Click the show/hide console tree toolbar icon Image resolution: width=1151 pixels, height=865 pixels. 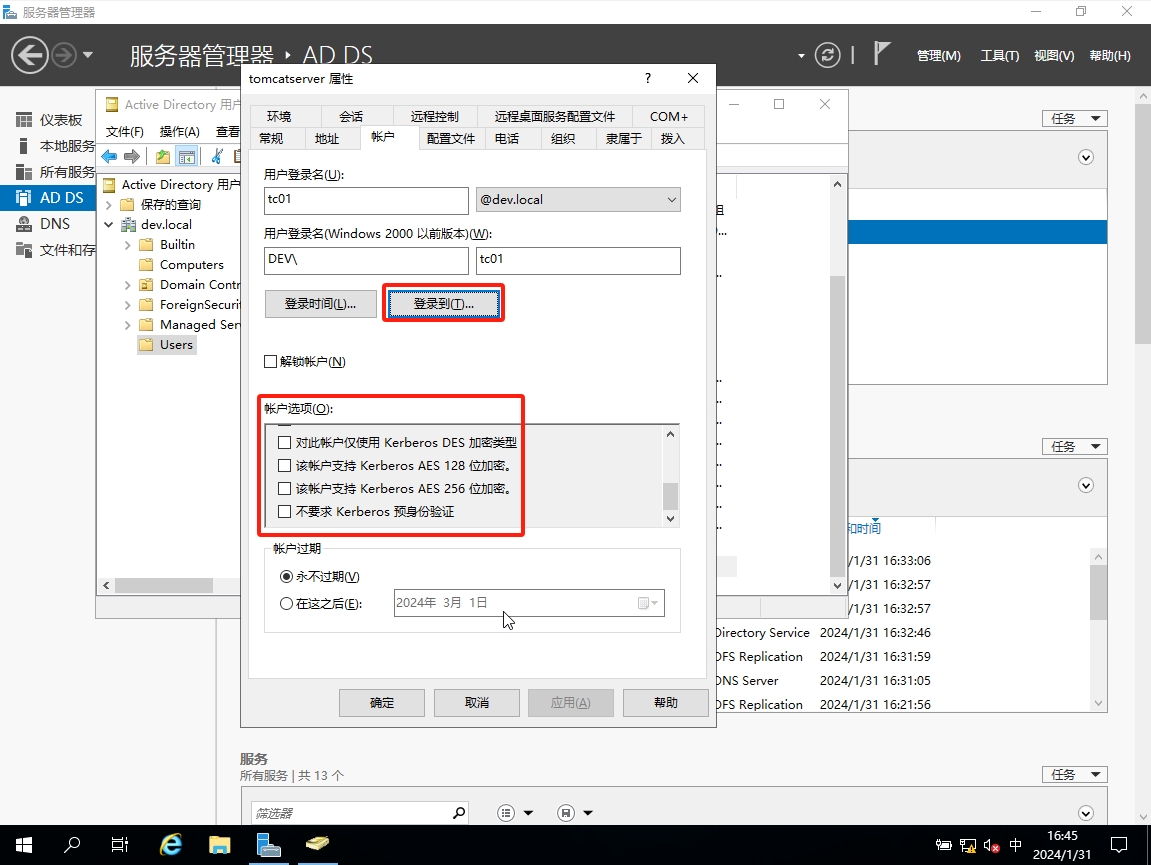coord(186,156)
